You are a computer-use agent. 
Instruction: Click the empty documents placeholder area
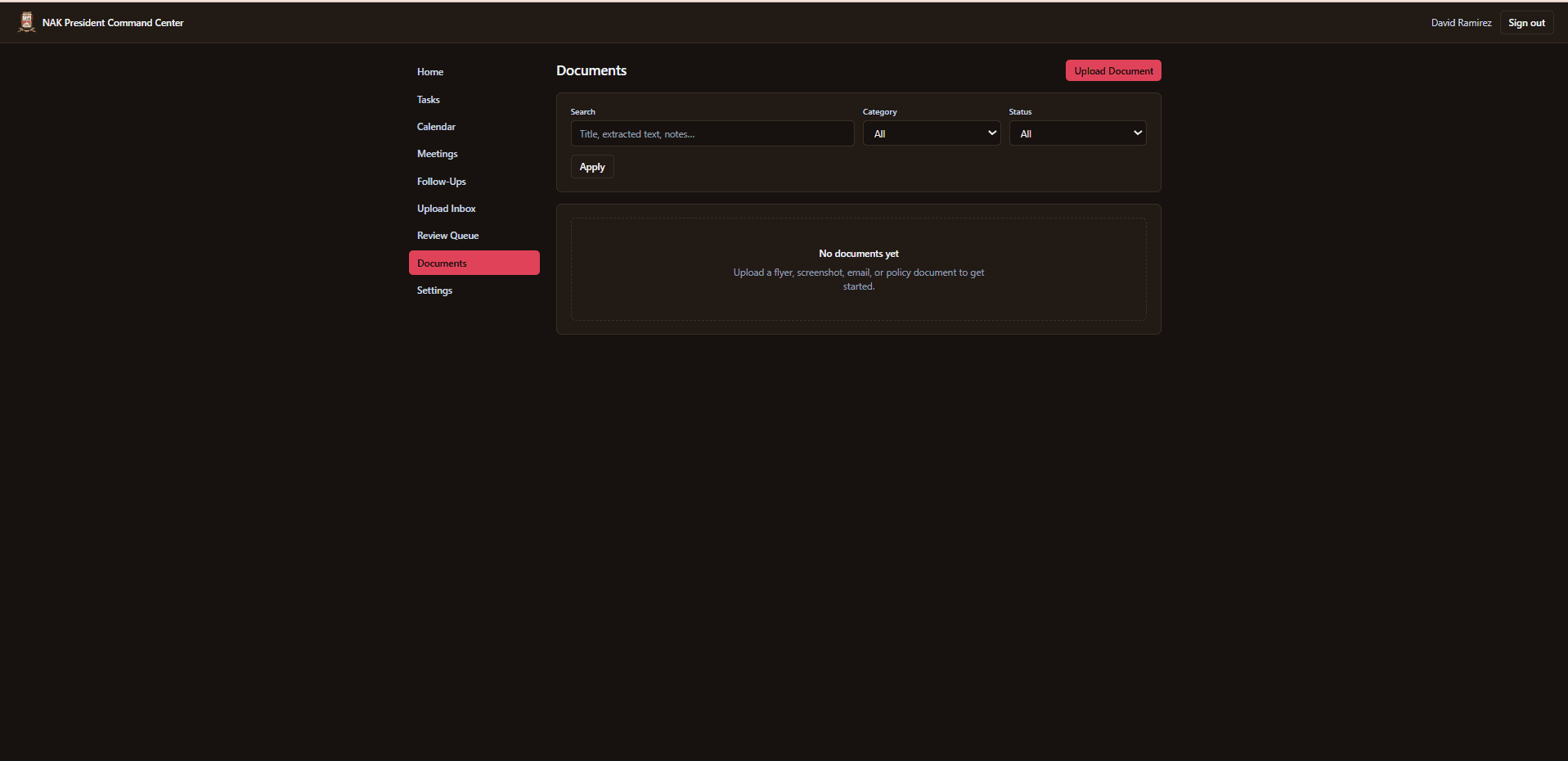coord(859,269)
